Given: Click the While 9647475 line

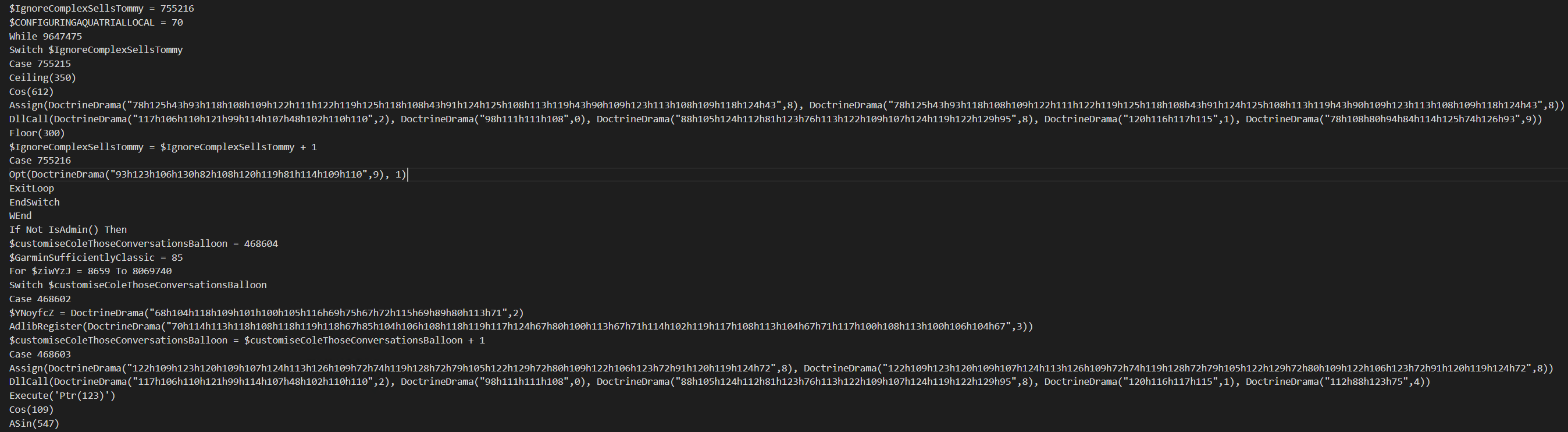Looking at the screenshot, I should point(45,37).
